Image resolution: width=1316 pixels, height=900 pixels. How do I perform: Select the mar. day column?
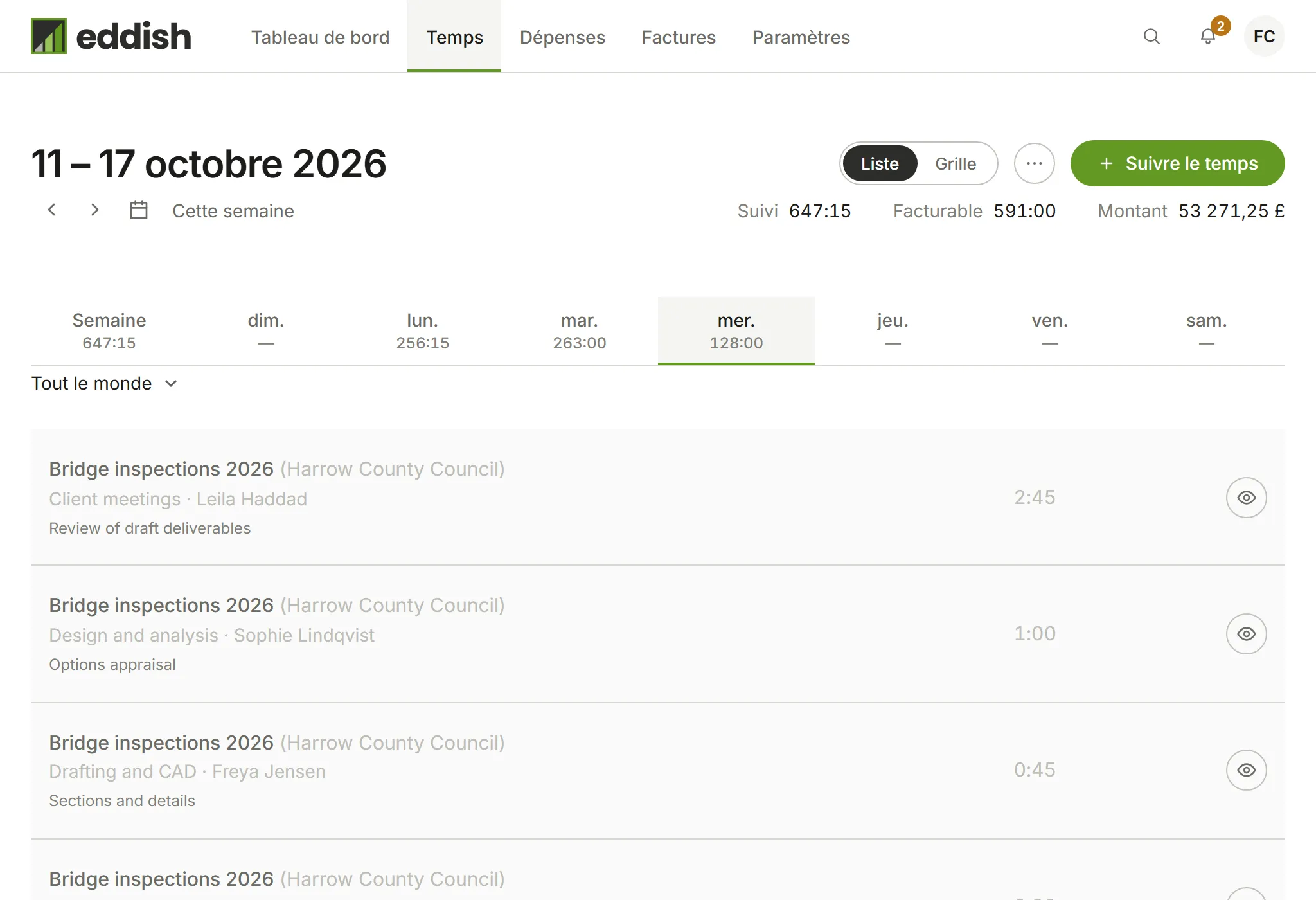tap(580, 331)
